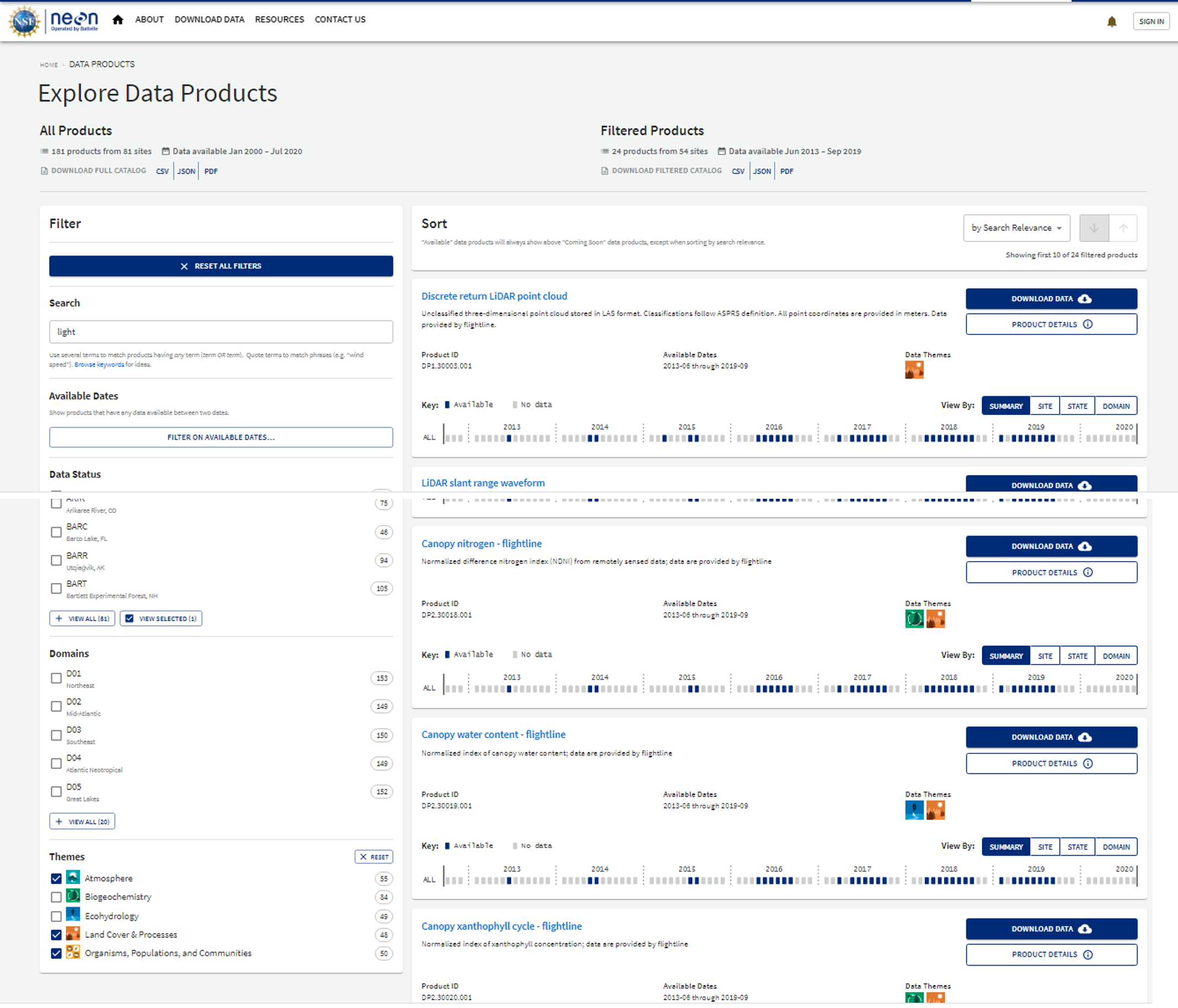Expand View All (20) domains list
This screenshot has width=1178, height=1008.
(82, 822)
